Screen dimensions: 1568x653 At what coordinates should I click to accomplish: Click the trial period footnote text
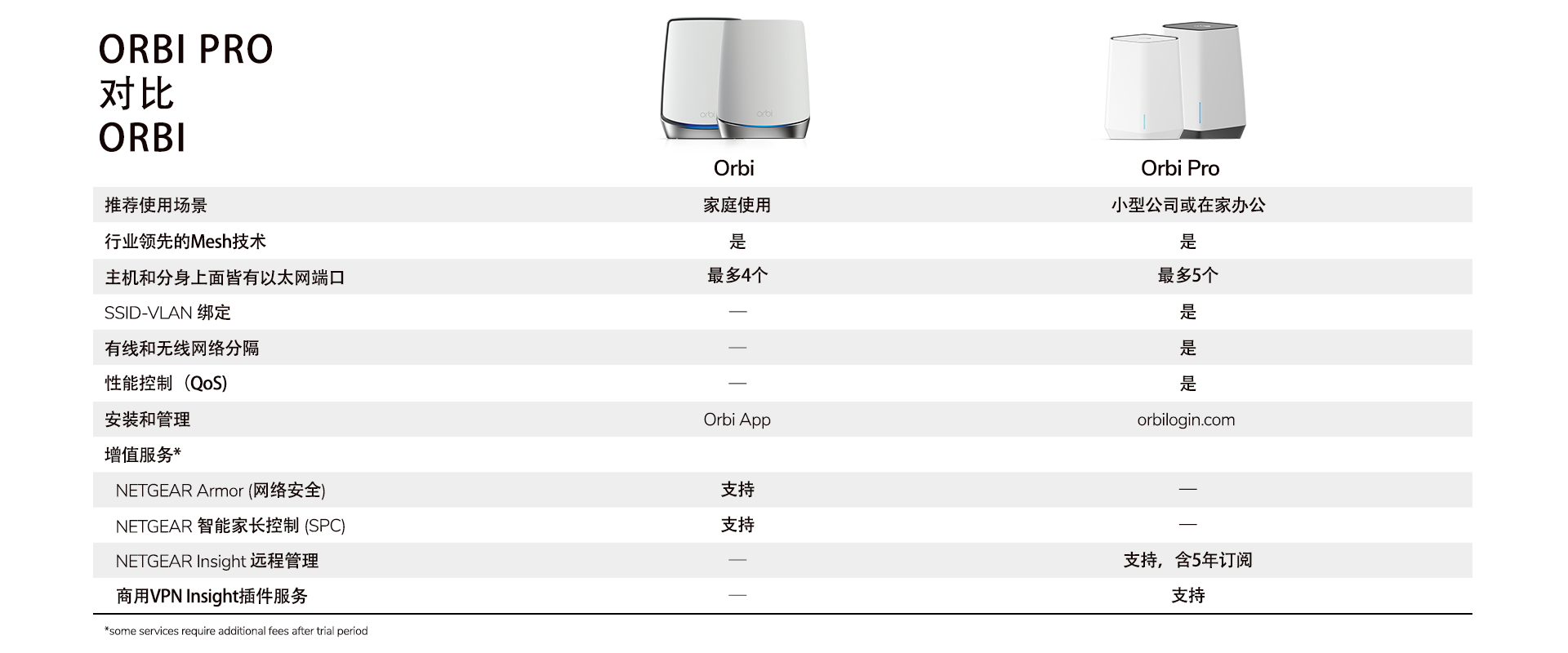(x=236, y=631)
